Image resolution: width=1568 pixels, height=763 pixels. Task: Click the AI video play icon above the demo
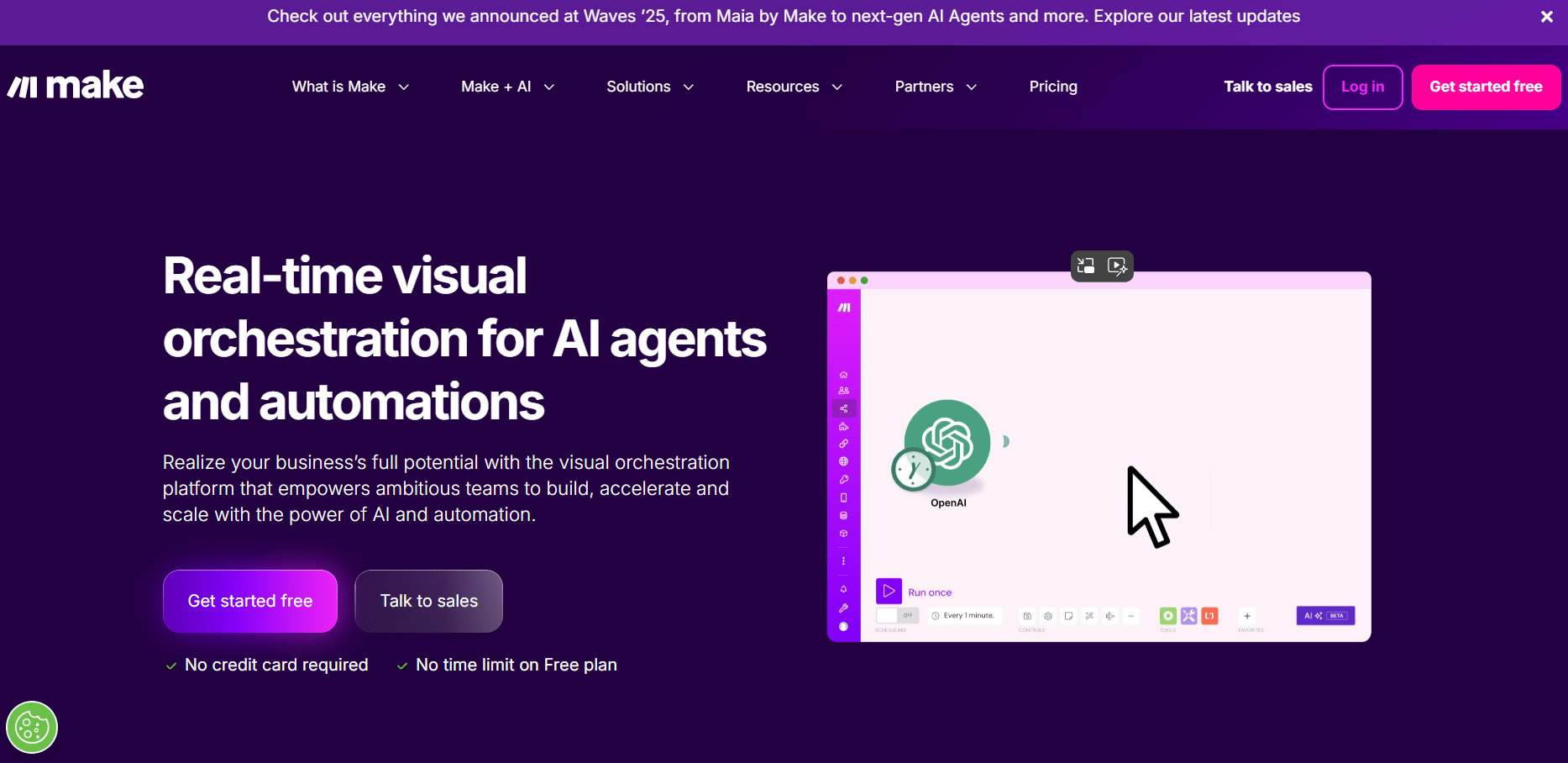[x=1117, y=266]
